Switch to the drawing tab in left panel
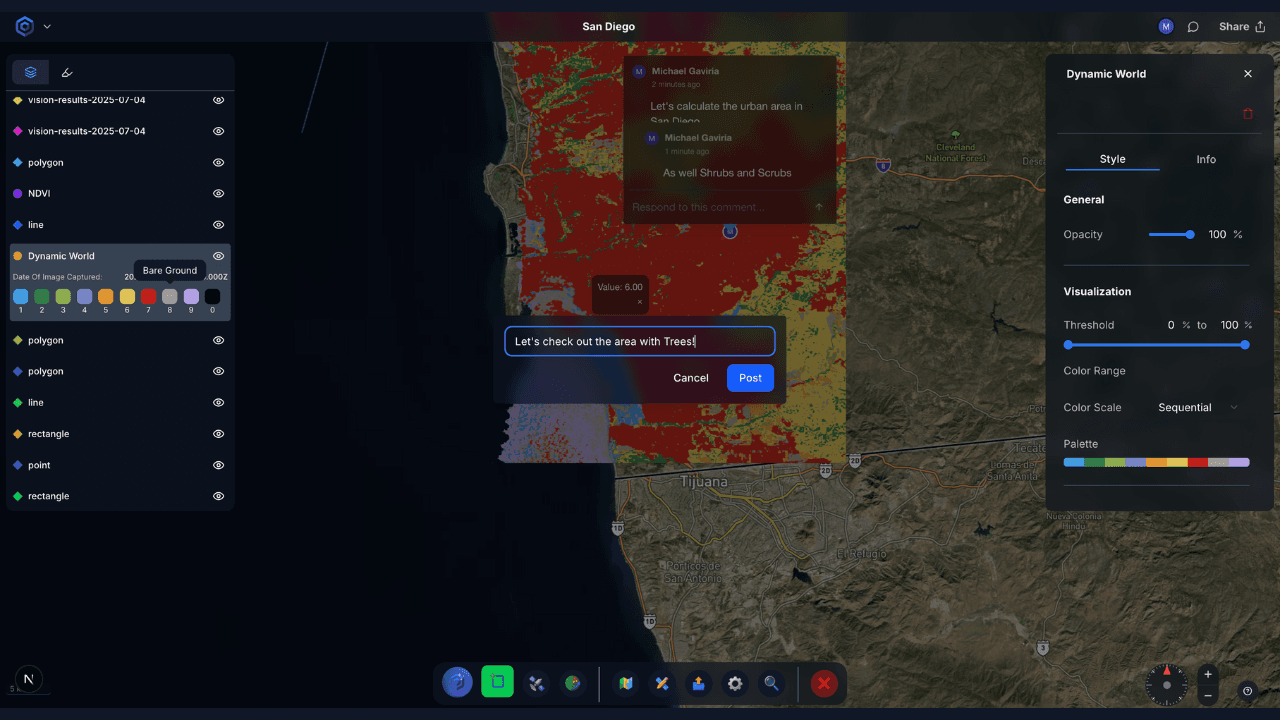 (x=67, y=72)
